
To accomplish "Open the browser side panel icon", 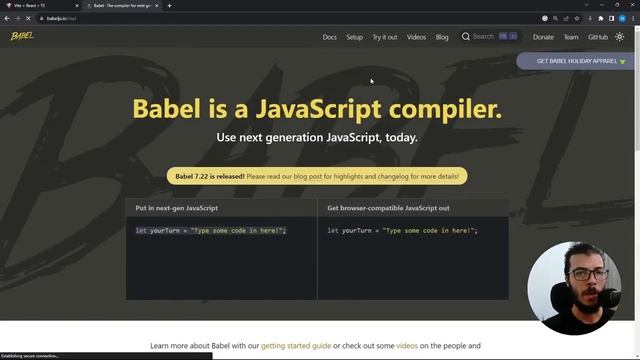I will point(611,18).
